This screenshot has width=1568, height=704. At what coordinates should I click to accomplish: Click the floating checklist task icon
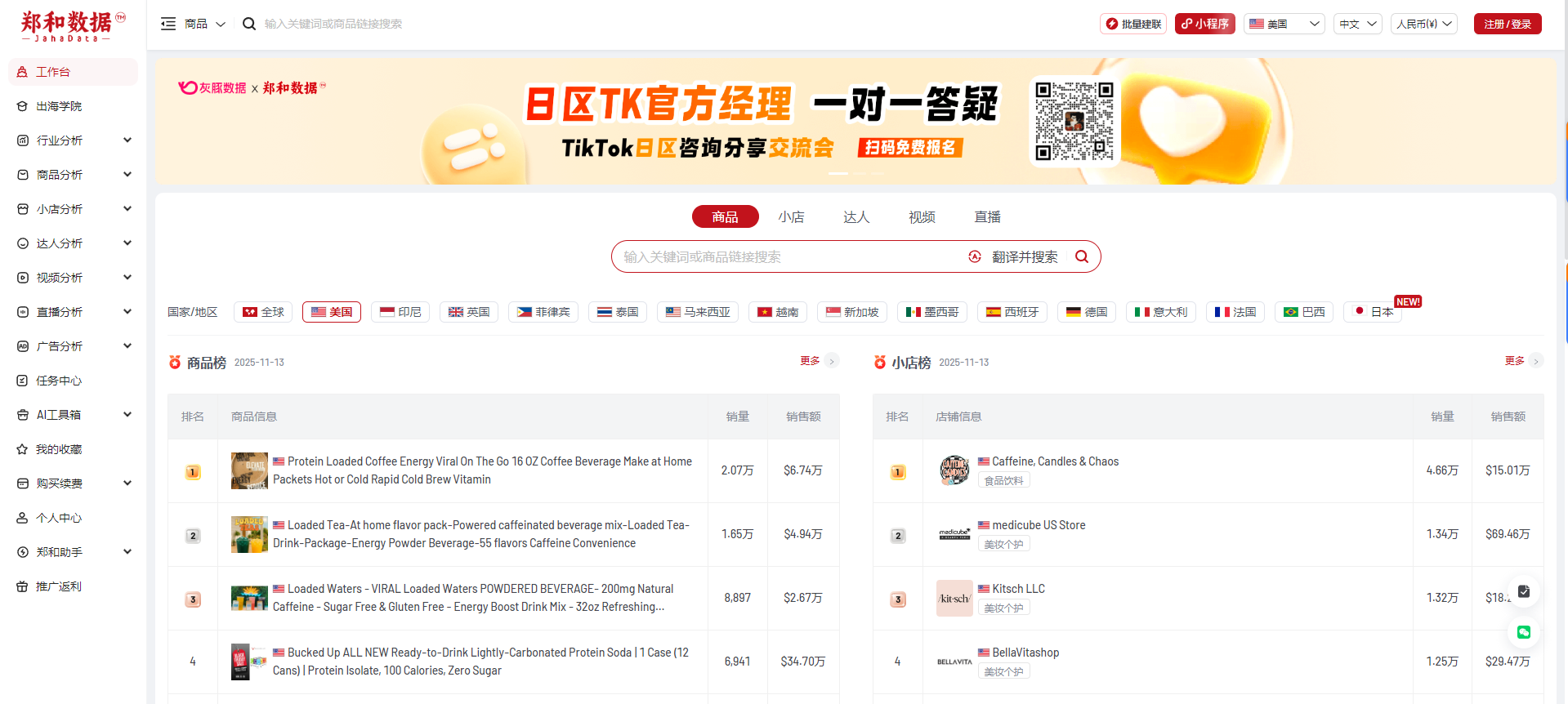tap(1524, 591)
